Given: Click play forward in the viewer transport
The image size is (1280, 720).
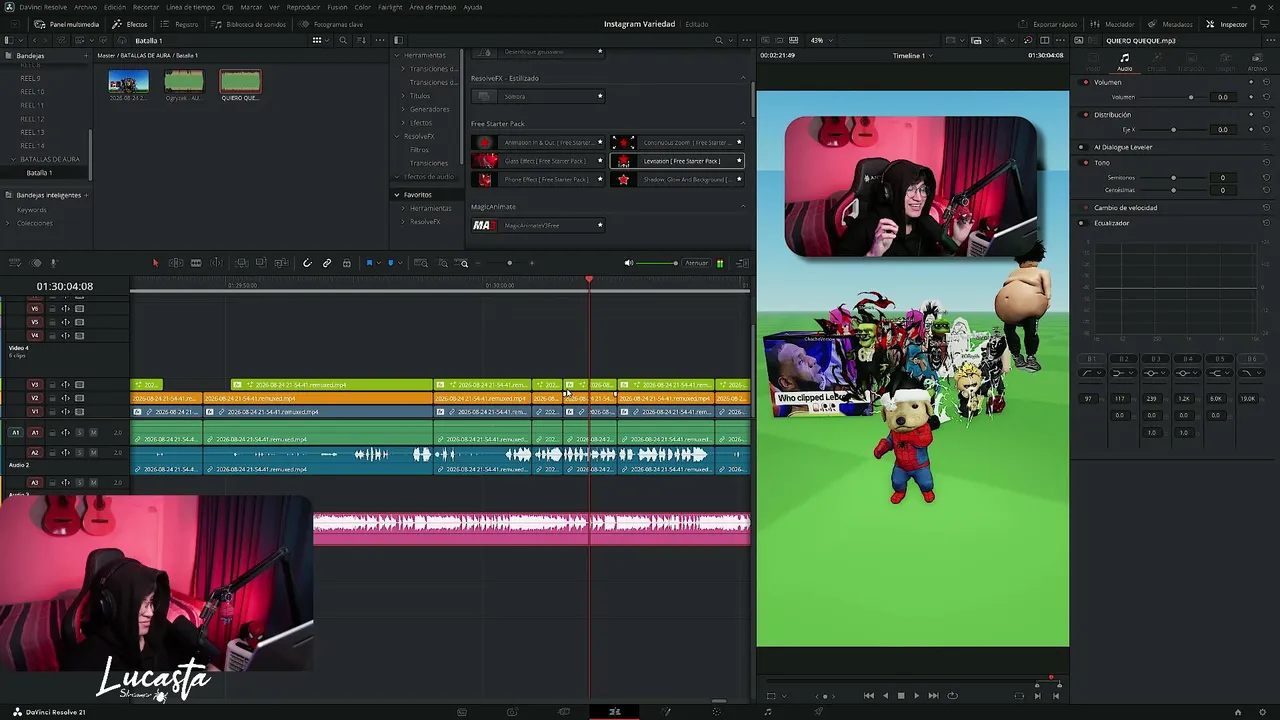Looking at the screenshot, I should [916, 696].
